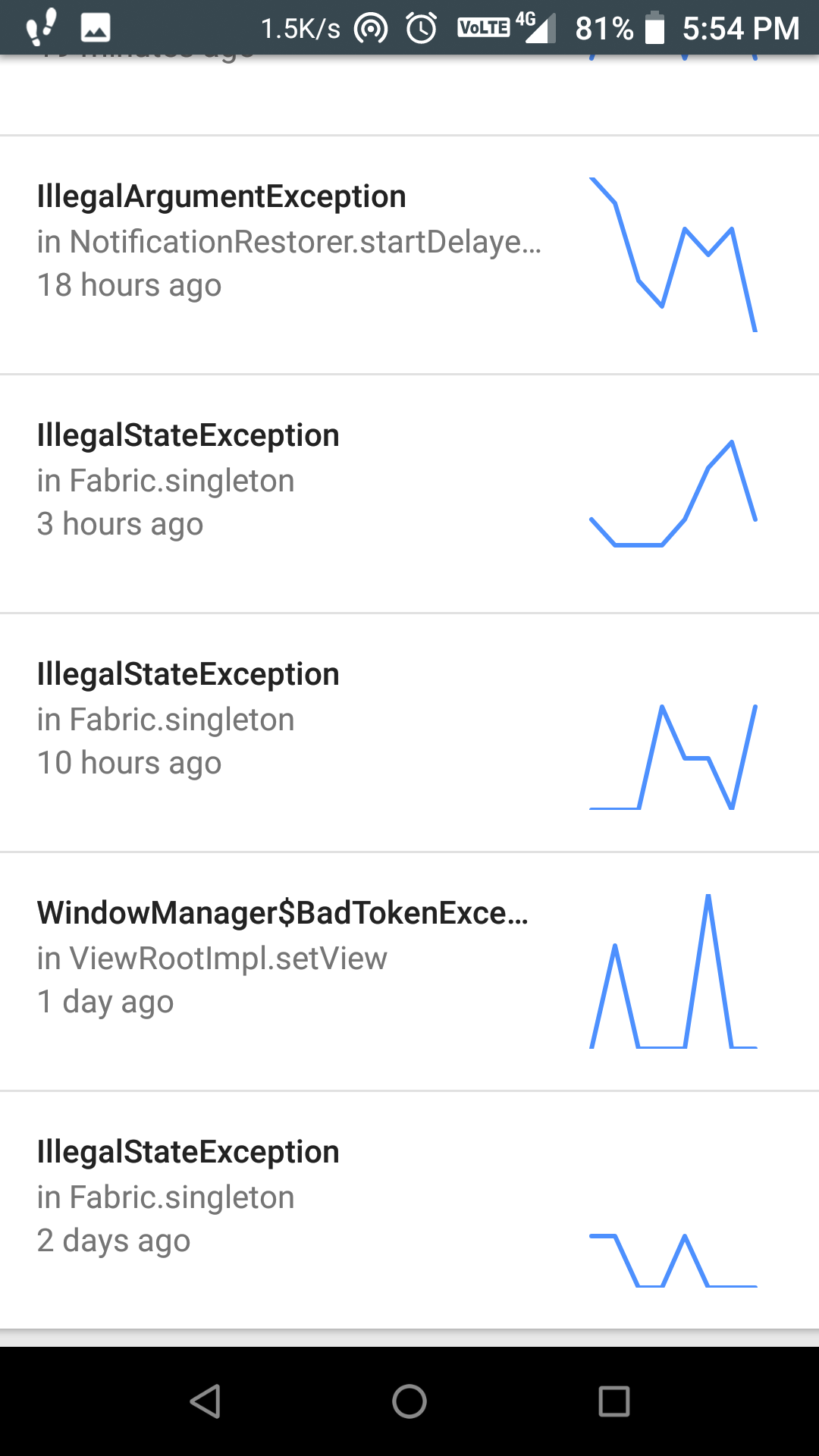Tap the sparkline for 10 hours ago crash
The height and width of the screenshot is (1456, 819).
pyautogui.click(x=673, y=757)
